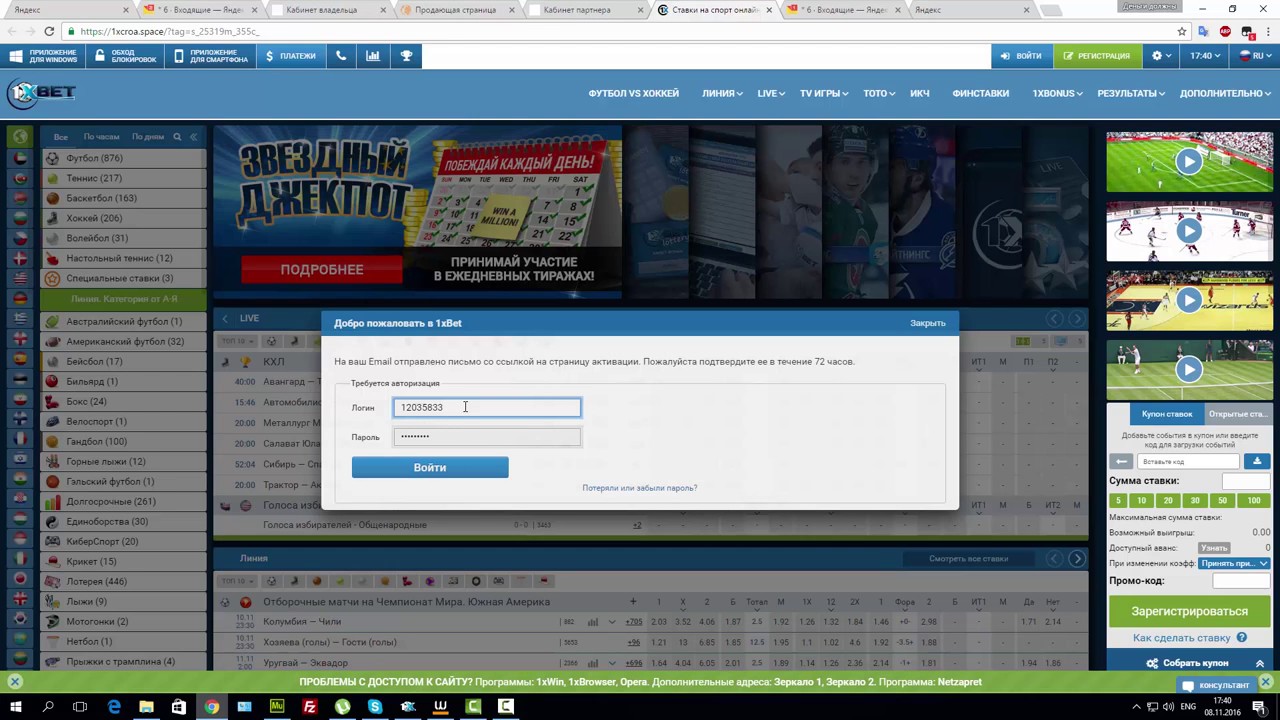Click the Подробнее banner button
Image resolution: width=1280 pixels, height=720 pixels.
coord(322,269)
